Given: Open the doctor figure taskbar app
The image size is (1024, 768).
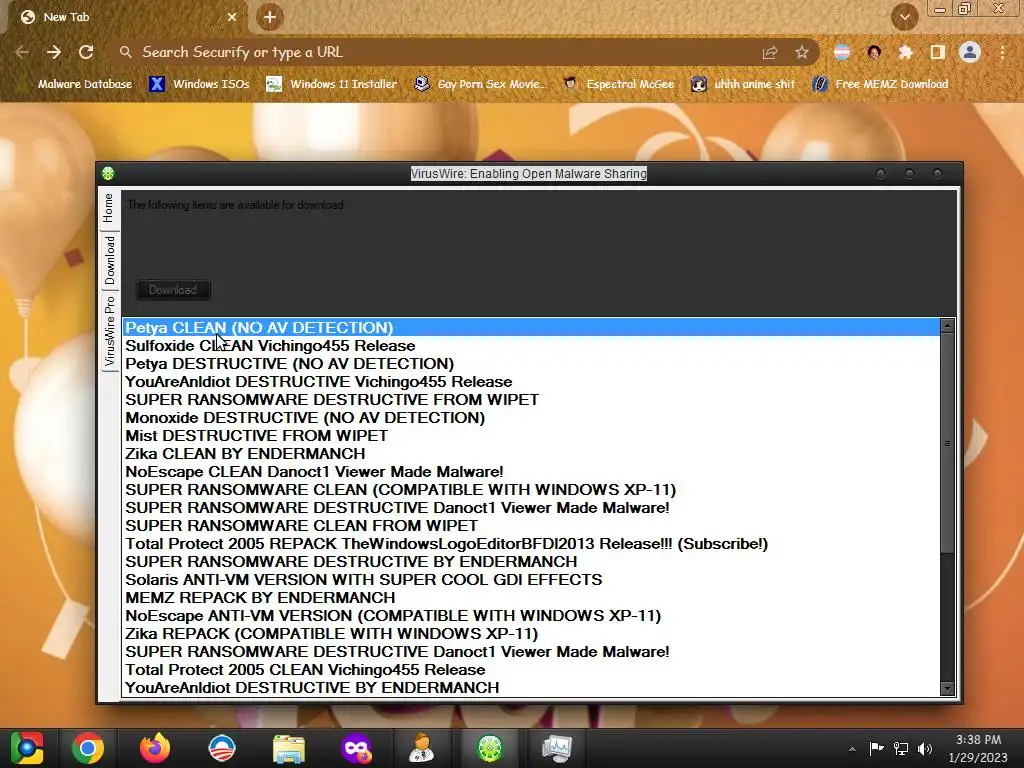Looking at the screenshot, I should click(422, 748).
